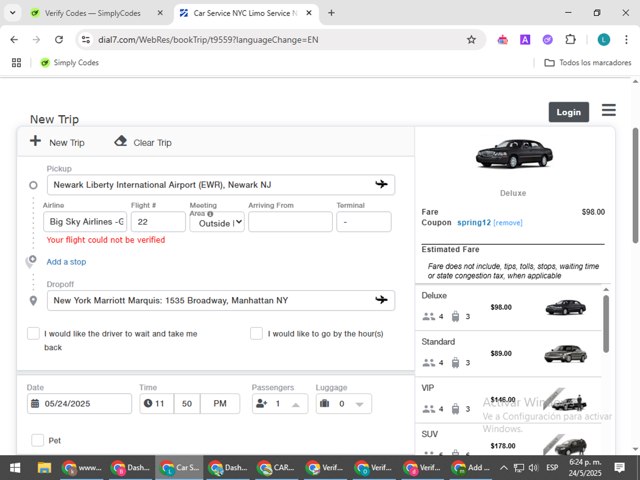Open the Time minutes field showing 50
Image resolution: width=640 pixels, height=480 pixels.
tap(187, 404)
